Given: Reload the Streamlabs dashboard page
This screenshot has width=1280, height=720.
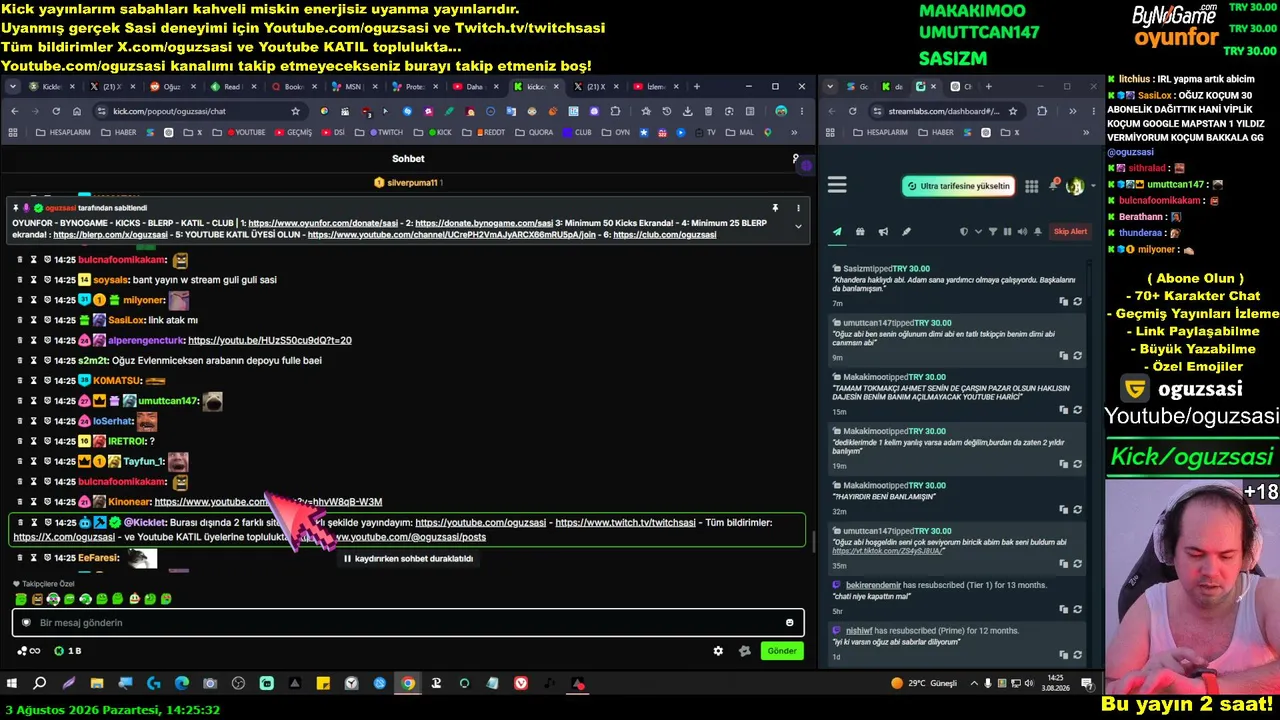Looking at the screenshot, I should 852,111.
